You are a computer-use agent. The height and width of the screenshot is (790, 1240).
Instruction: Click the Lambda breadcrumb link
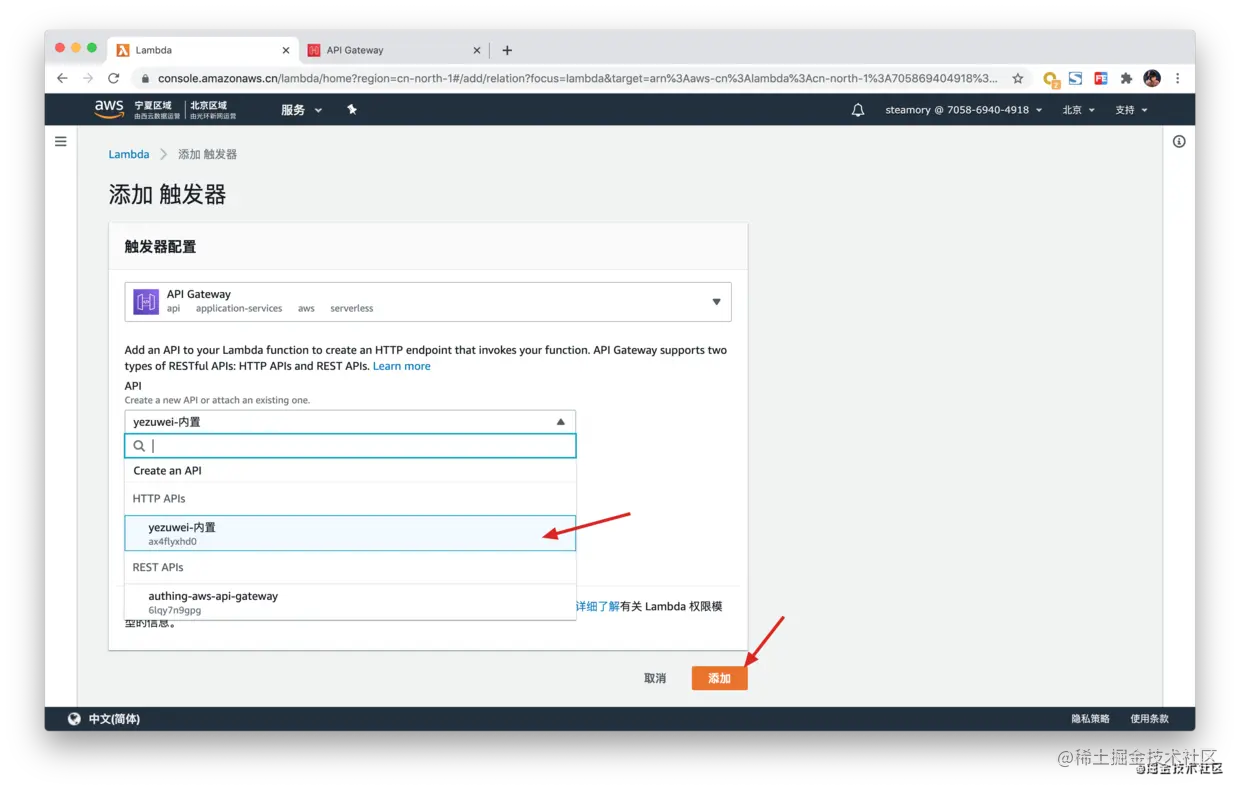(x=129, y=154)
